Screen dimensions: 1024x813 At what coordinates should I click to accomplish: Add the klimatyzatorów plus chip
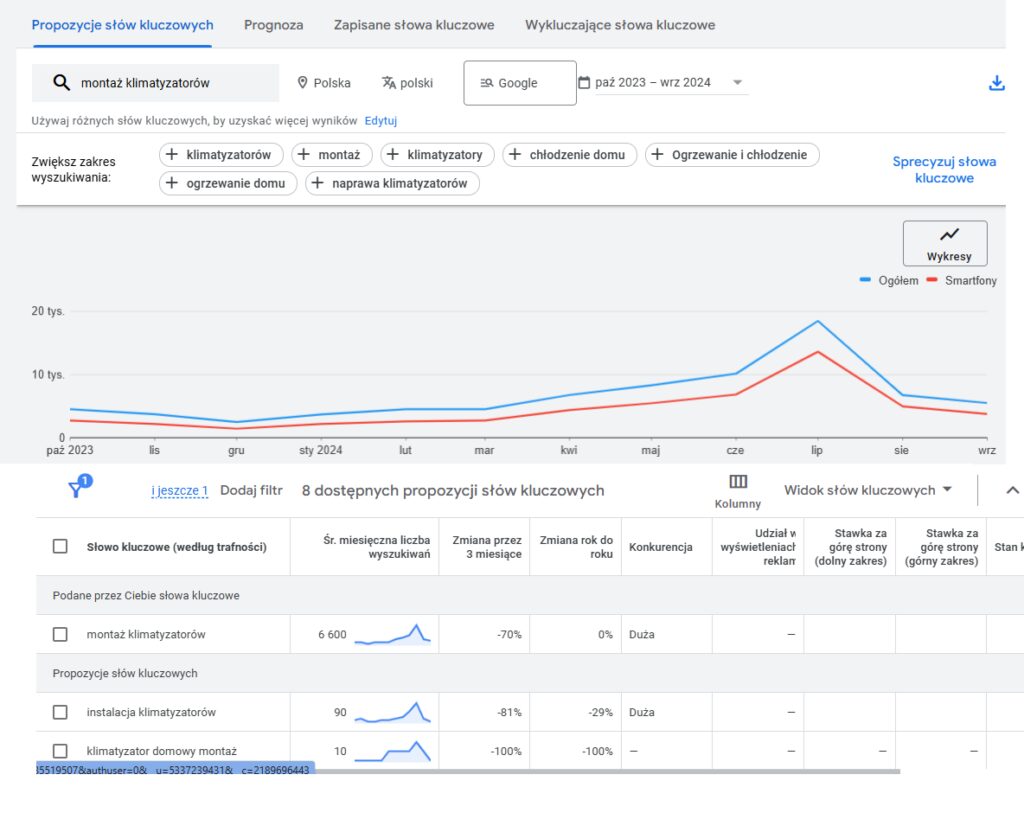(x=221, y=155)
